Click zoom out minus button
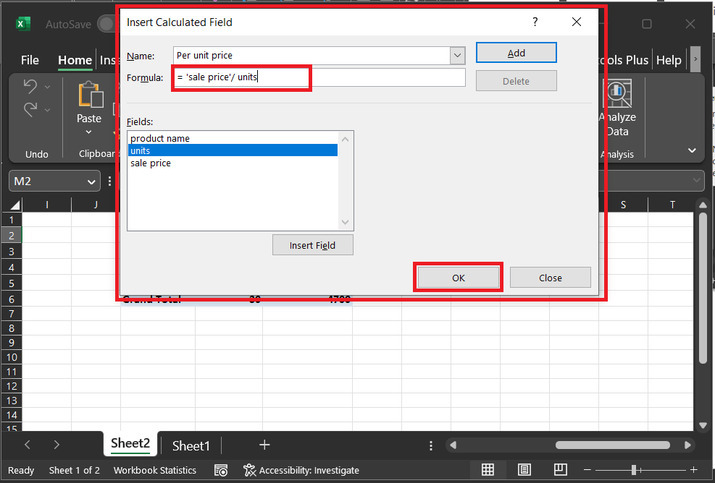 click(x=587, y=470)
